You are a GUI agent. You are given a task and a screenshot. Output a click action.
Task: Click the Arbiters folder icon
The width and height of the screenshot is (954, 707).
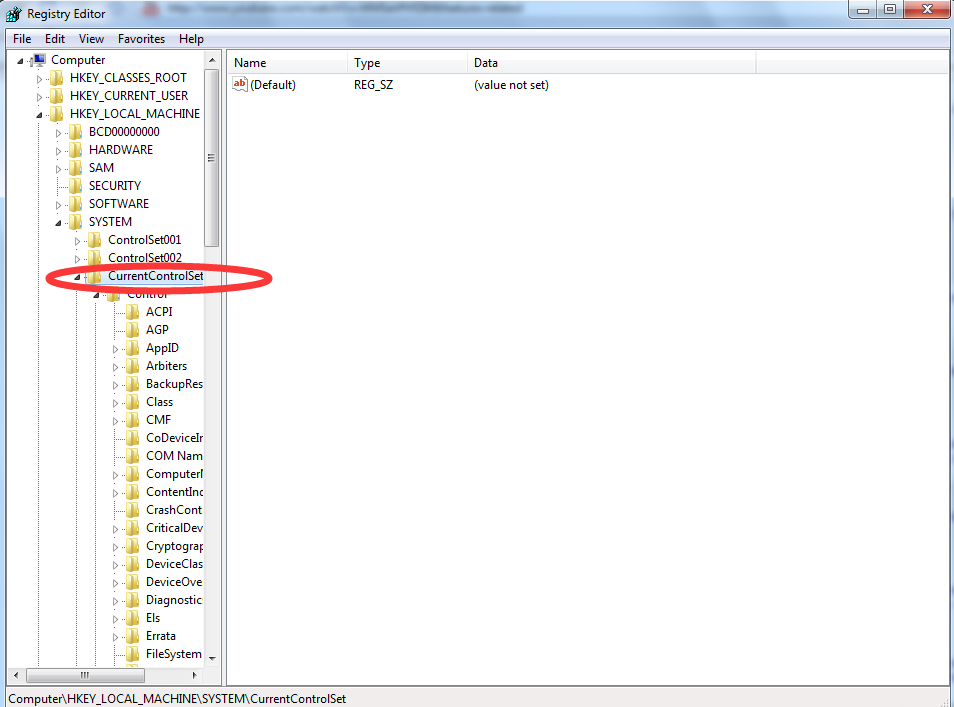coord(133,366)
